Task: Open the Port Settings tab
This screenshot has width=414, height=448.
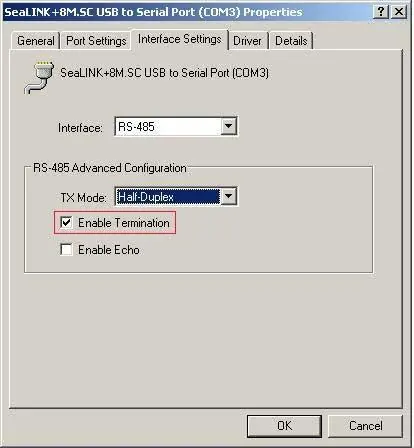Action: 96,41
